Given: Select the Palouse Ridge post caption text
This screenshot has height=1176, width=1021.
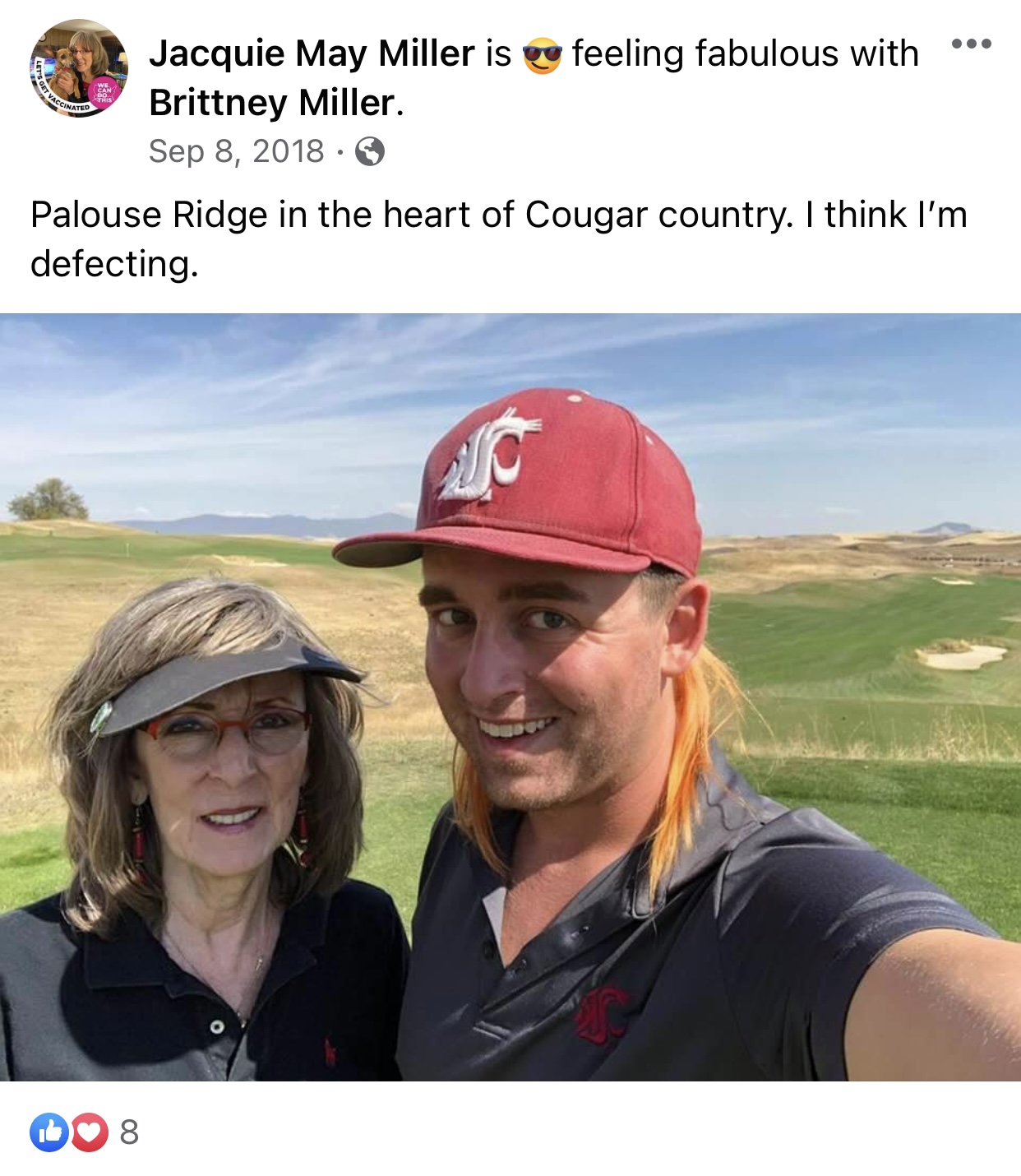Looking at the screenshot, I should coord(498,238).
